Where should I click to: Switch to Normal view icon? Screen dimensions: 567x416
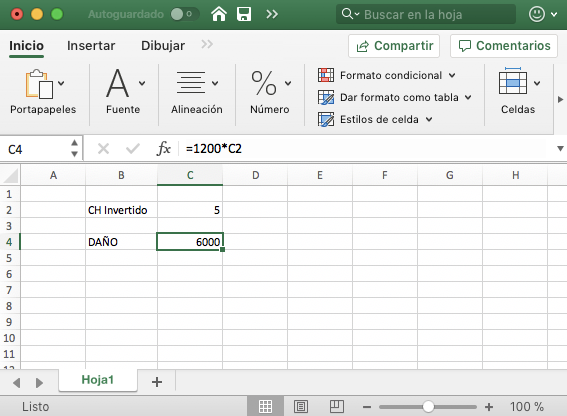(x=265, y=407)
